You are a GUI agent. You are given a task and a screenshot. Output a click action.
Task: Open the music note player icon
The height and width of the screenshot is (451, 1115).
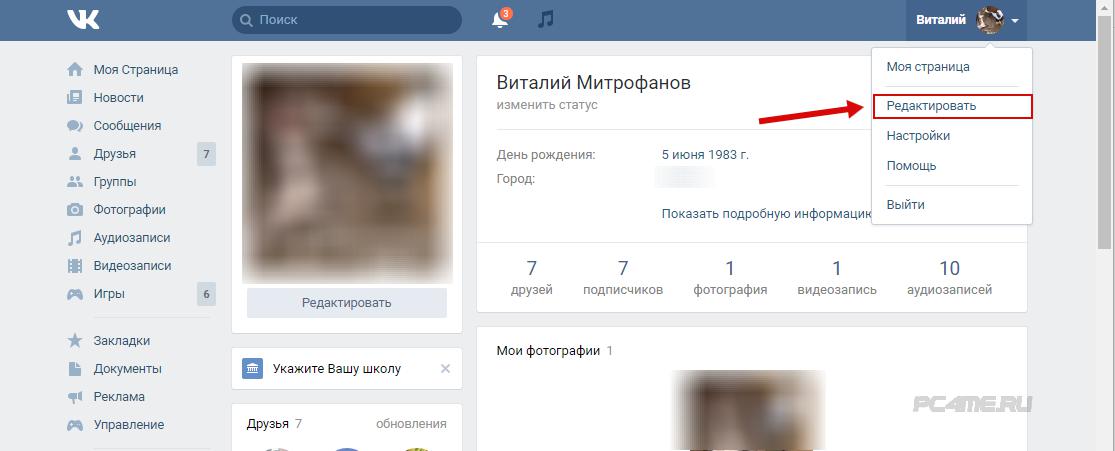pos(545,19)
